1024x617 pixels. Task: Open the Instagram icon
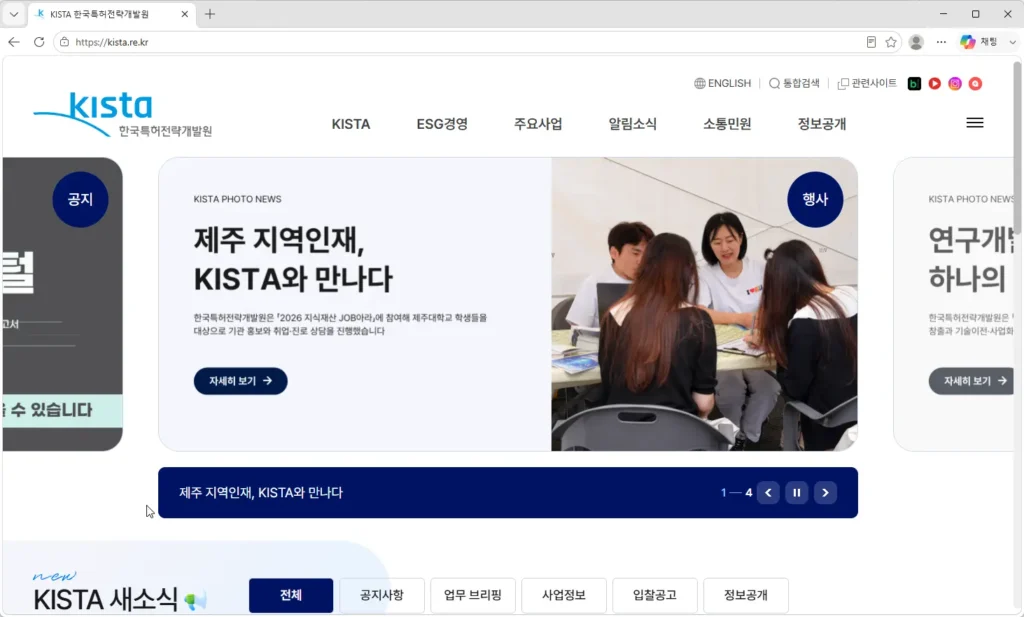point(955,84)
